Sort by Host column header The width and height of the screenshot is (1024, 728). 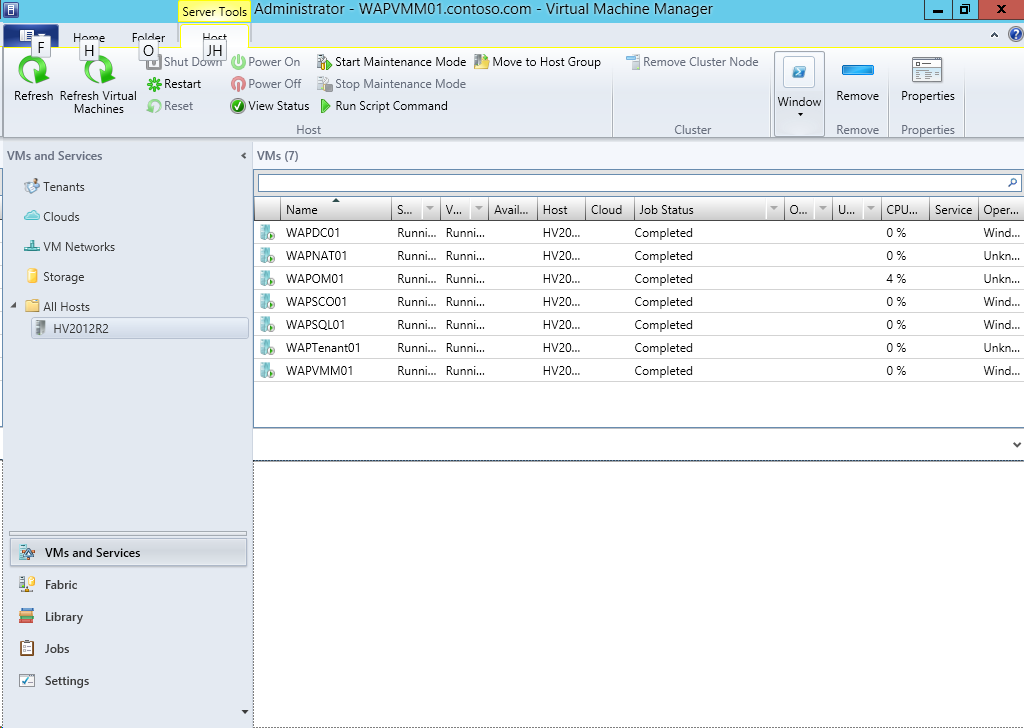click(x=561, y=210)
